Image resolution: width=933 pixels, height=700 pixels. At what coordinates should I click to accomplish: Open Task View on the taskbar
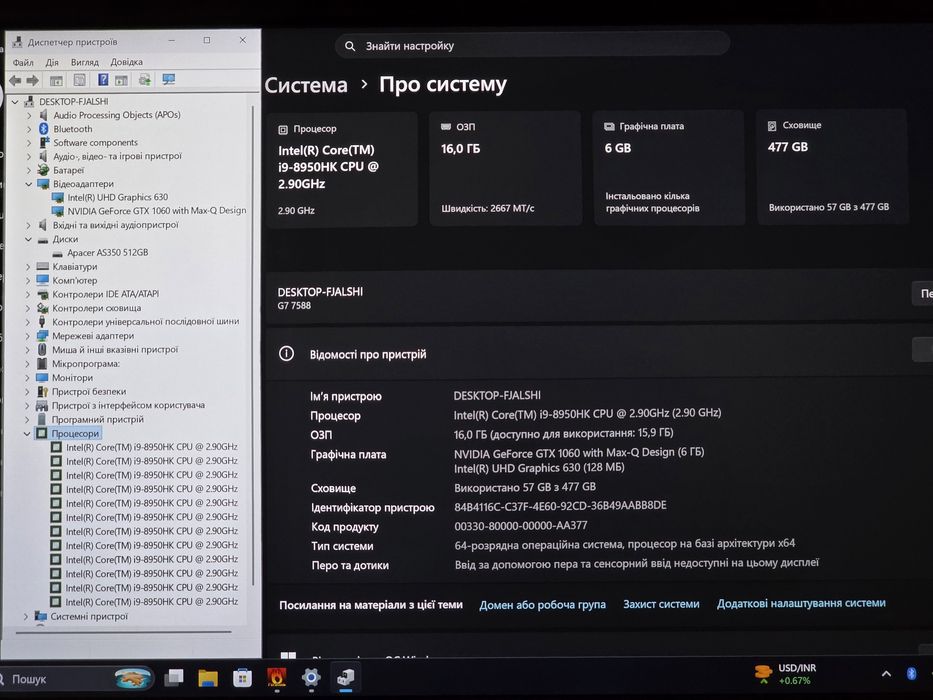click(x=174, y=677)
